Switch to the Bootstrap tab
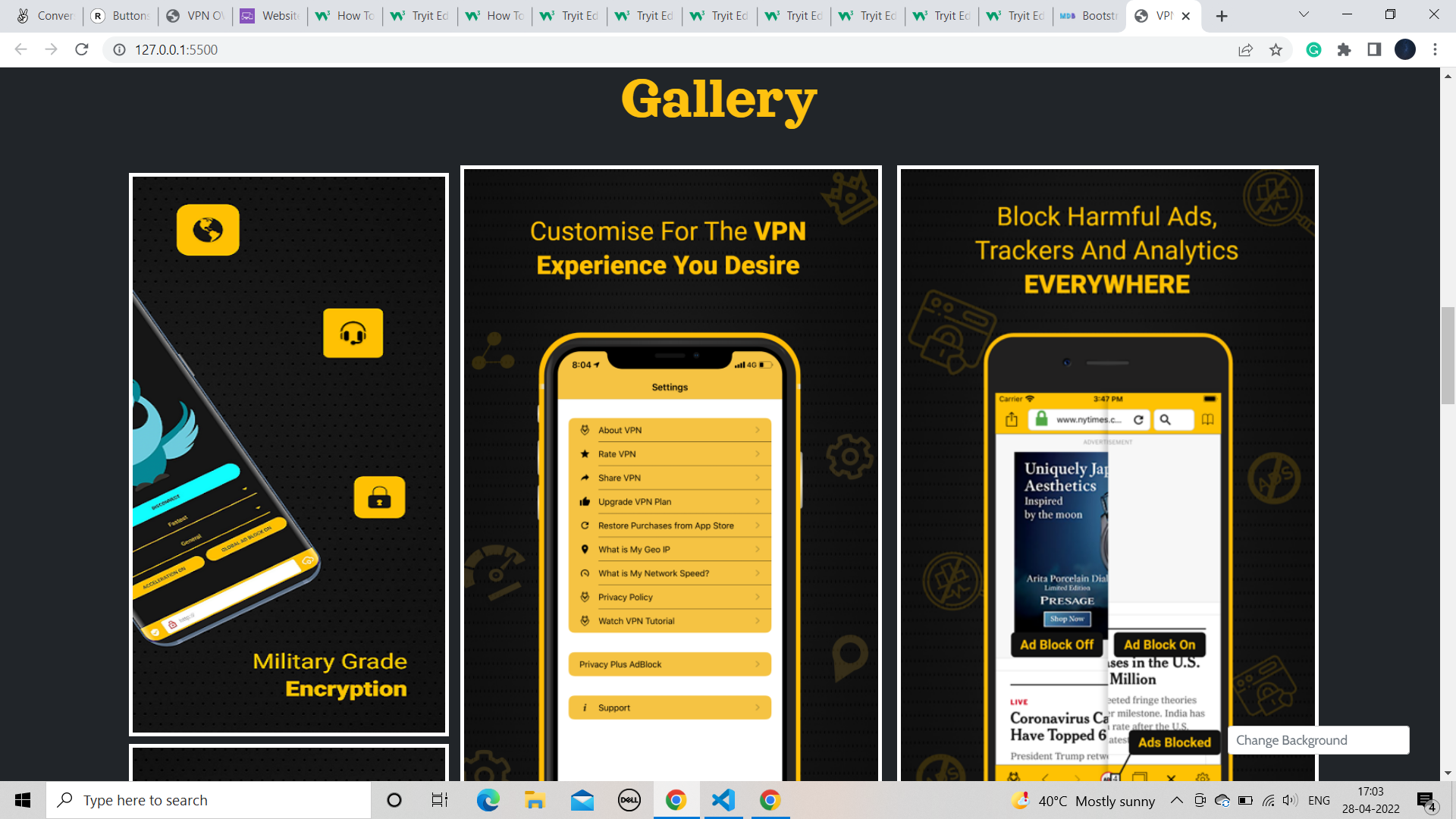The image size is (1456, 819). [1089, 16]
